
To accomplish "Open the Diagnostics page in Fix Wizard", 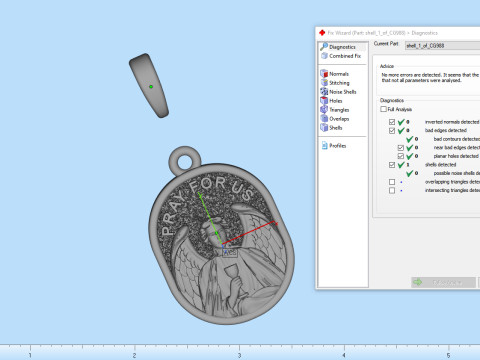I will click(342, 47).
